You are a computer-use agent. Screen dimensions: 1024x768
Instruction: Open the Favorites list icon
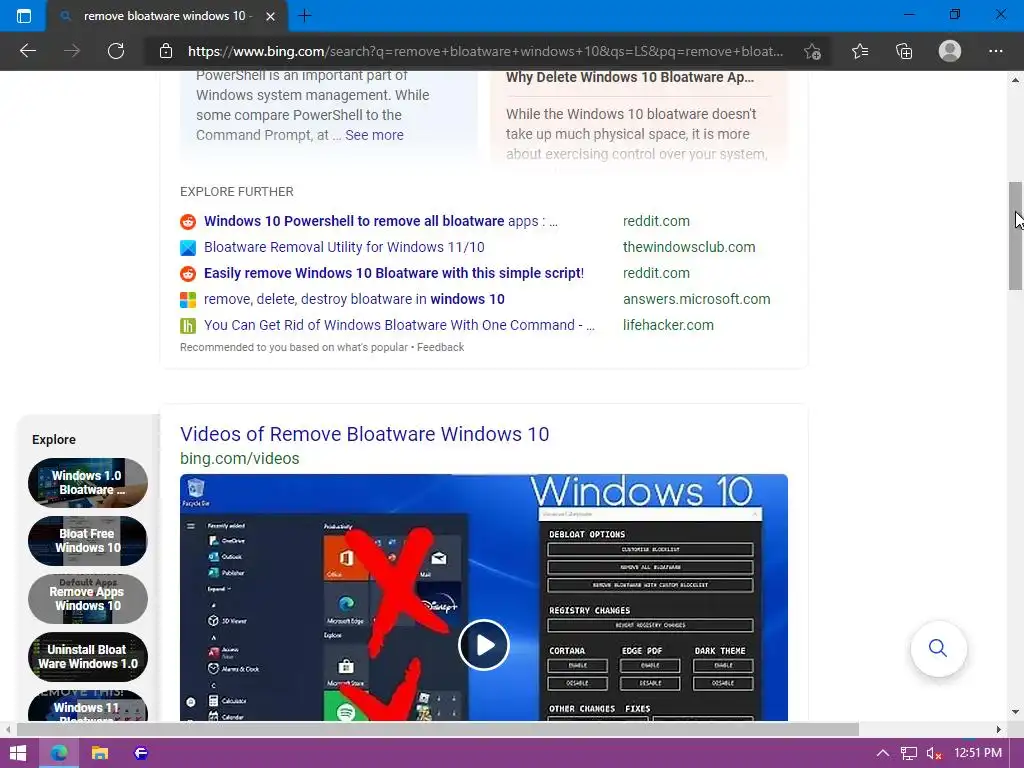pyautogui.click(x=860, y=51)
